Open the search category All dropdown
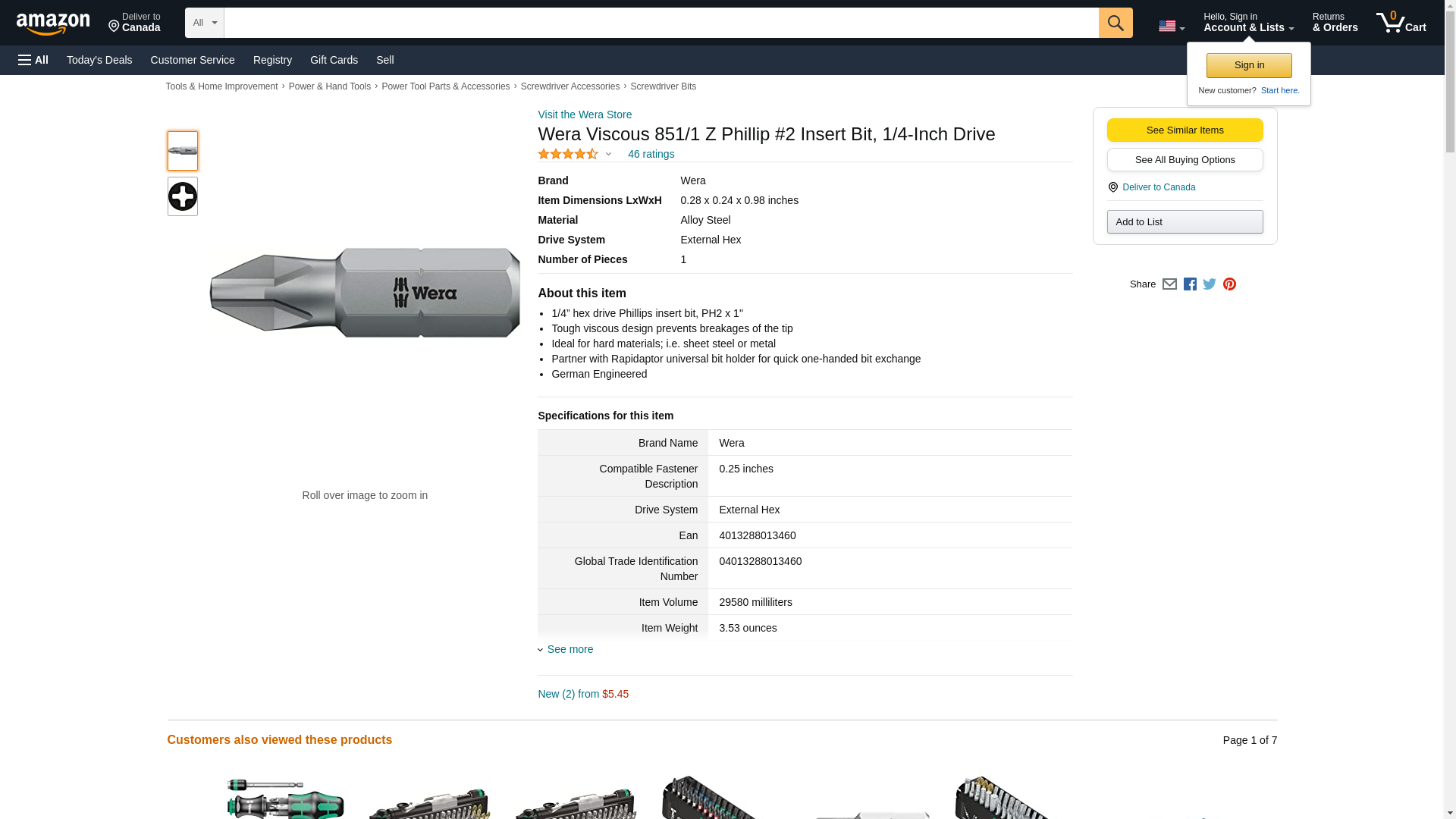This screenshot has width=1456, height=819. pos(204,23)
